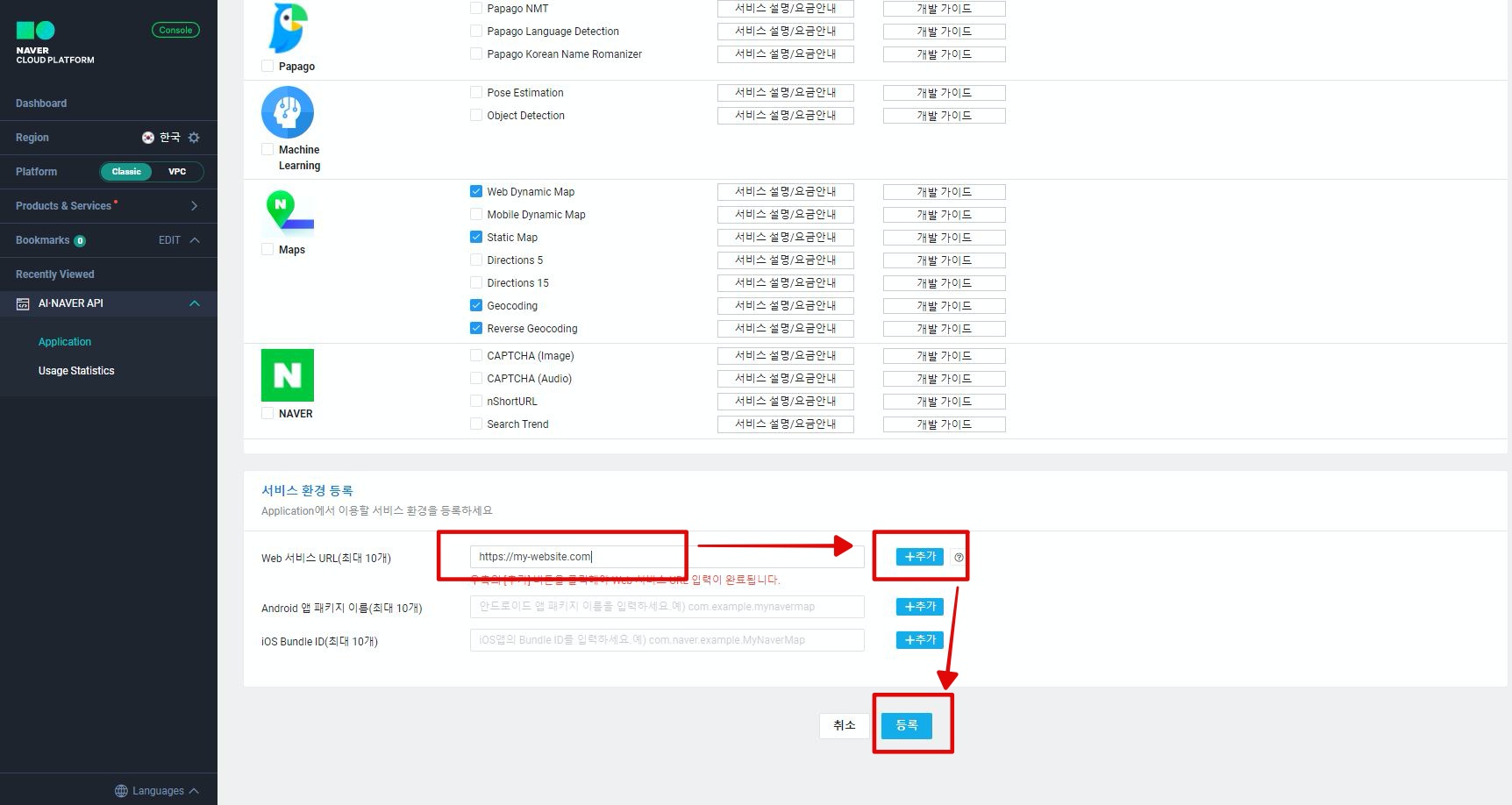Click 등록 register button
This screenshot has width=1512, height=805.
coord(907,725)
